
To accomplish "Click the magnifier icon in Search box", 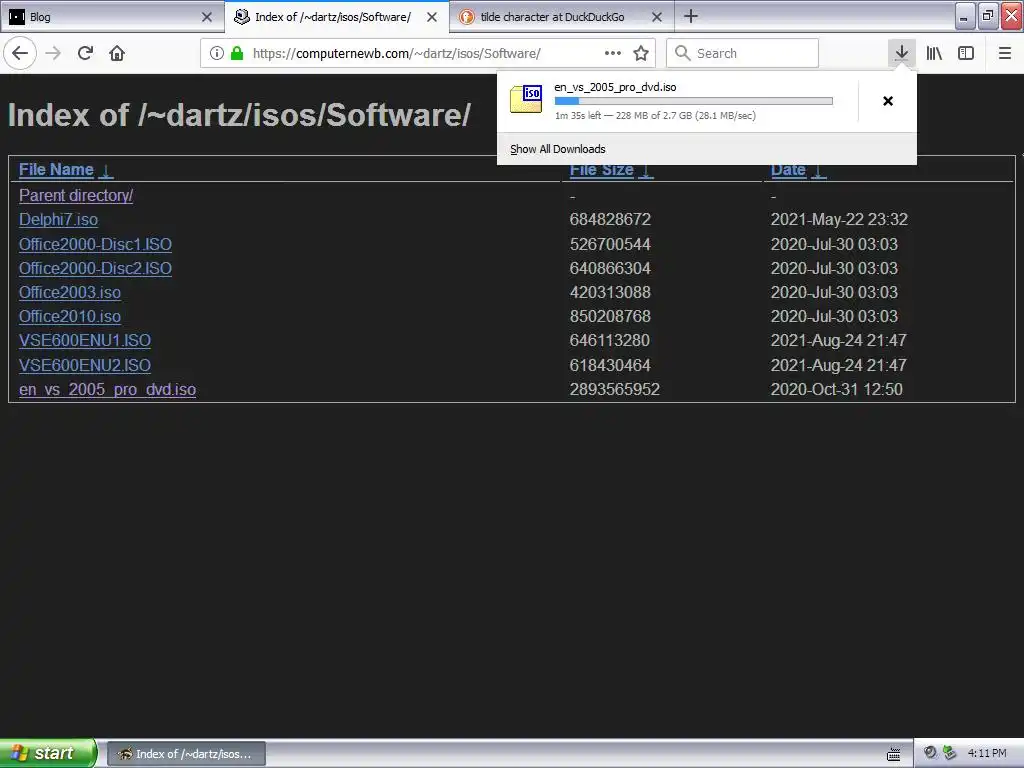I will point(682,53).
